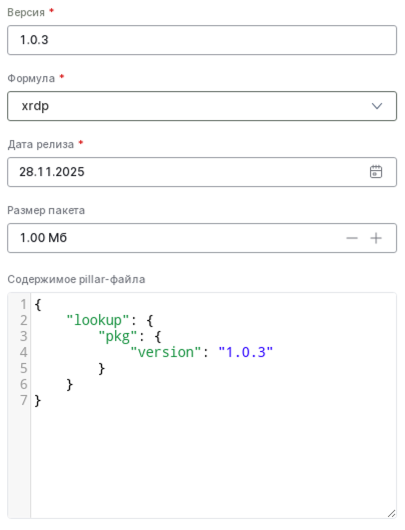Image resolution: width=405 pixels, height=530 pixels.
Task: Click the editor resize handle corner
Action: 391,513
